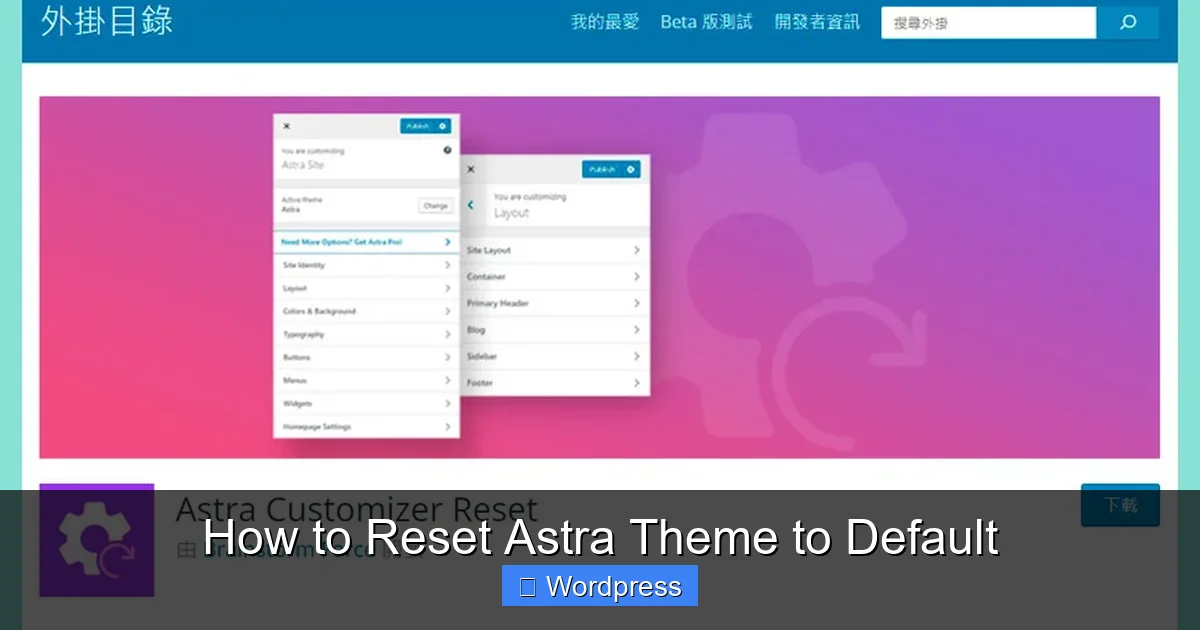Image resolution: width=1200 pixels, height=630 pixels.
Task: Open the Beta 版測試 menu link
Action: pos(706,22)
